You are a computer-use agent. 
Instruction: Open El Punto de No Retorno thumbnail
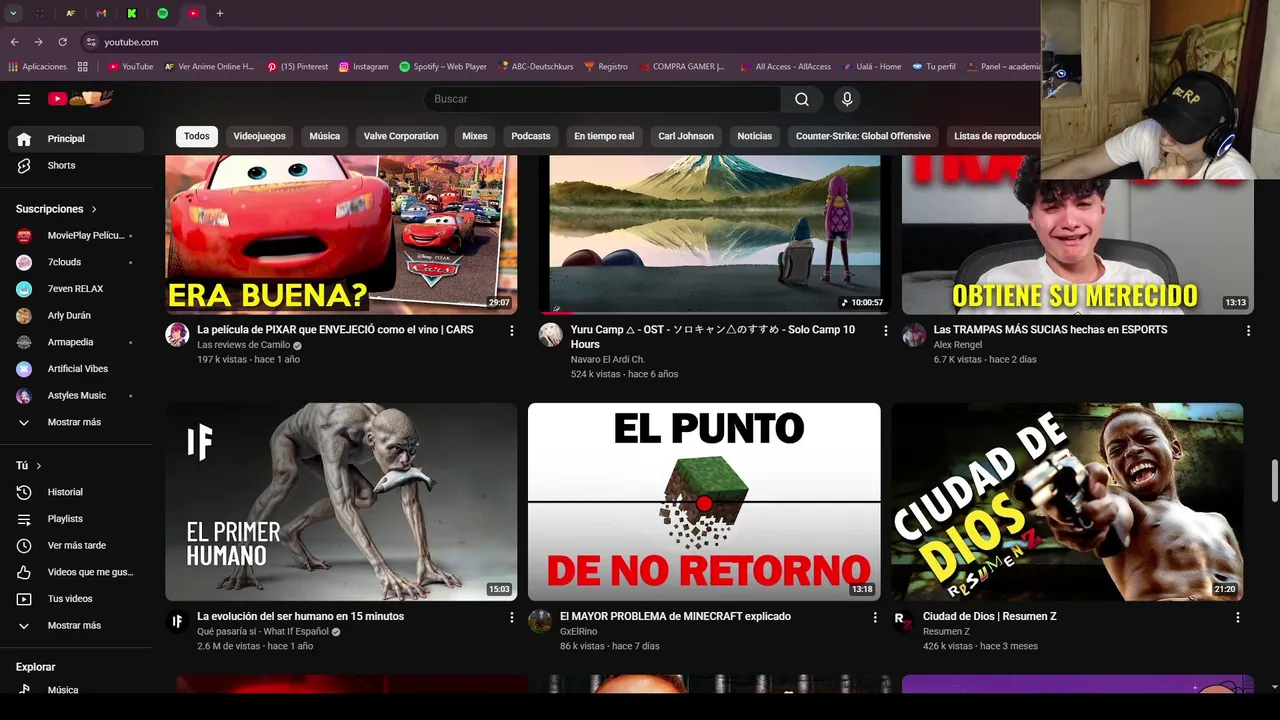[704, 502]
